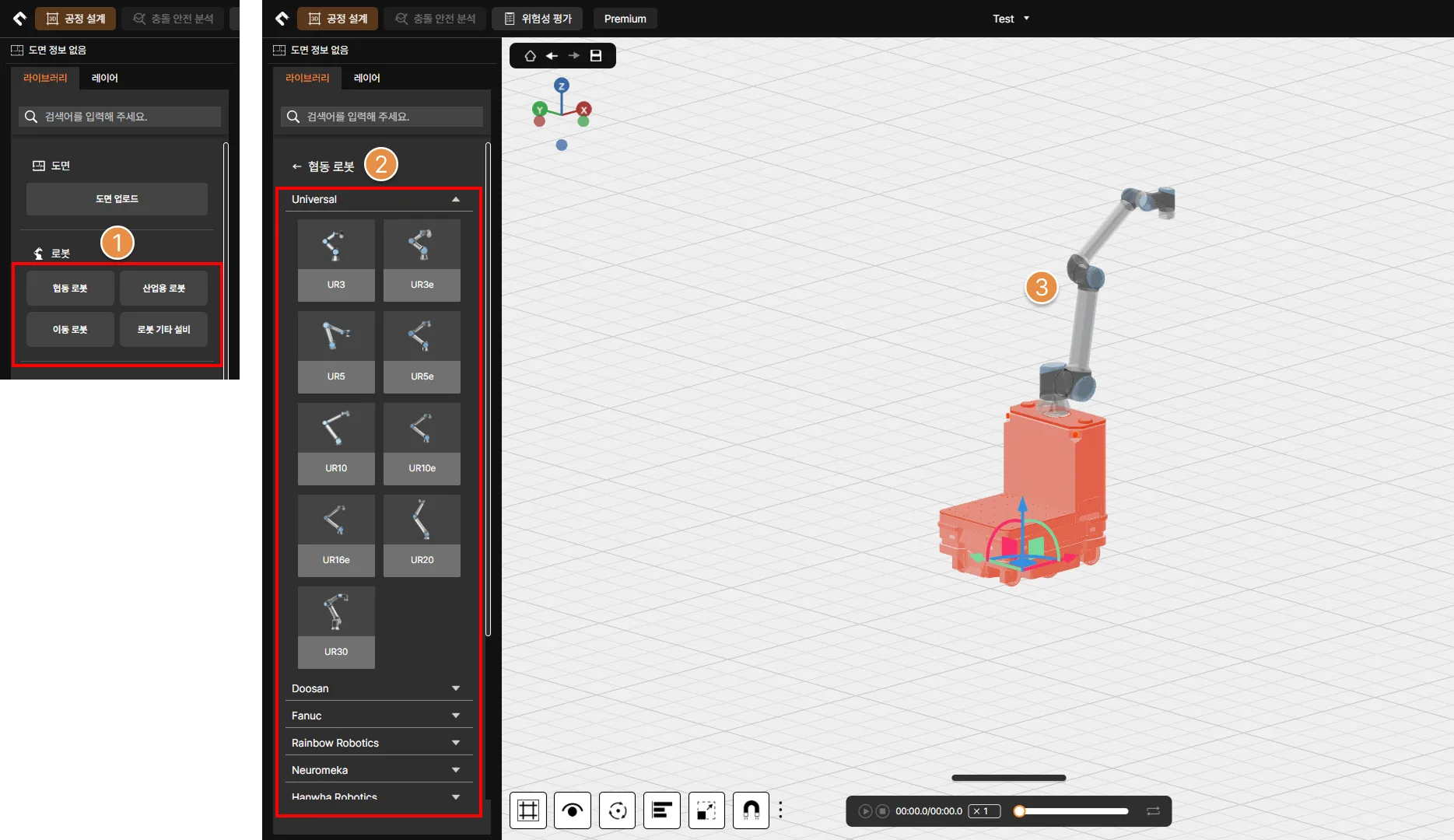Expand the Doosan robot category
The width and height of the screenshot is (1454, 840).
pos(379,689)
